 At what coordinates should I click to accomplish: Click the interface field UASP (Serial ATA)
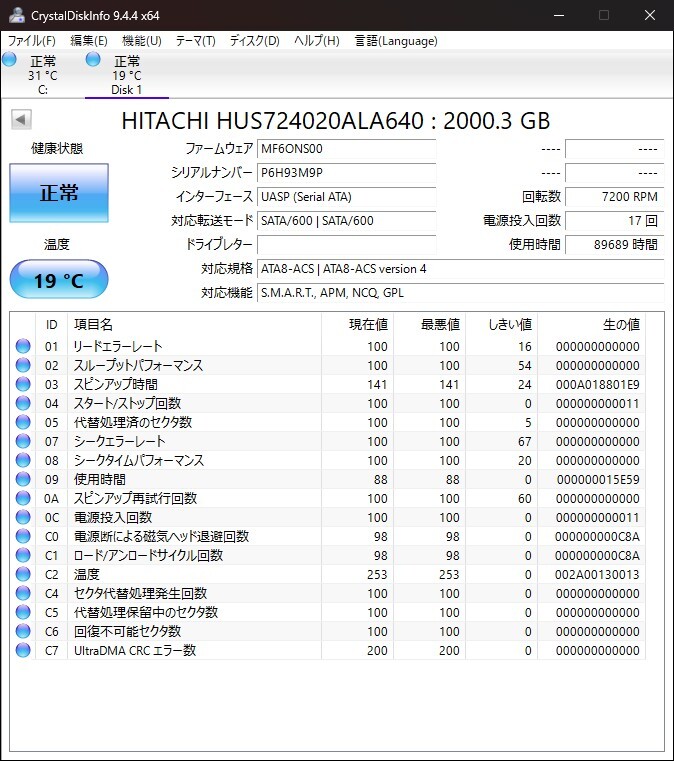coord(346,197)
